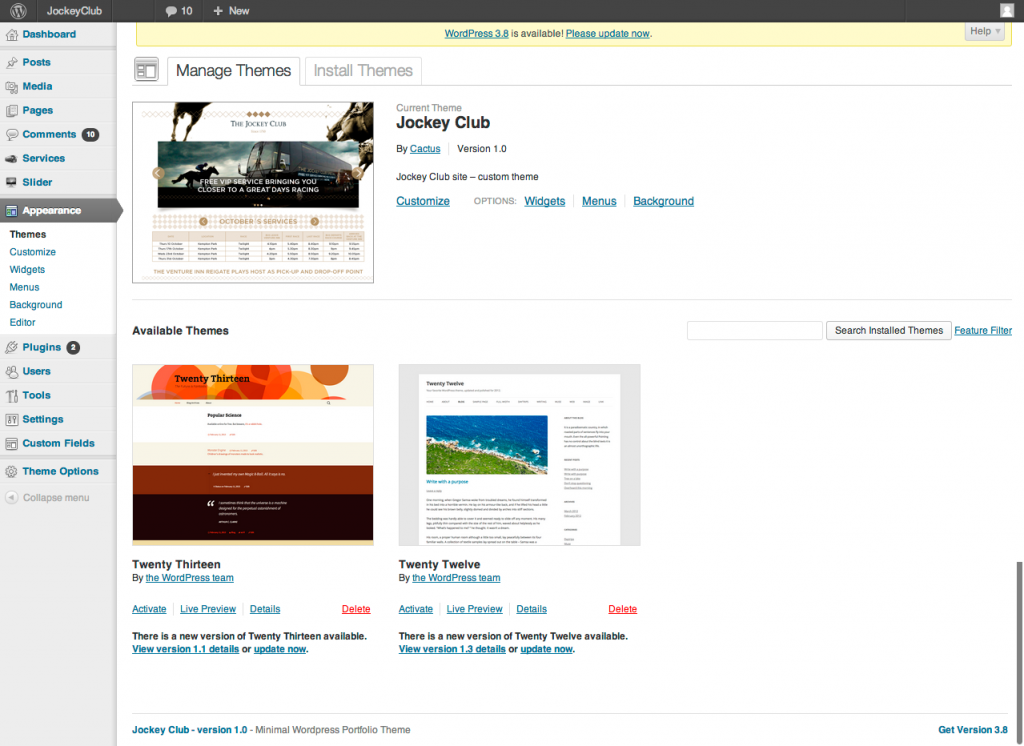Image resolution: width=1024 pixels, height=746 pixels.
Task: Open the user avatar icon in admin bar
Action: [x=1007, y=10]
